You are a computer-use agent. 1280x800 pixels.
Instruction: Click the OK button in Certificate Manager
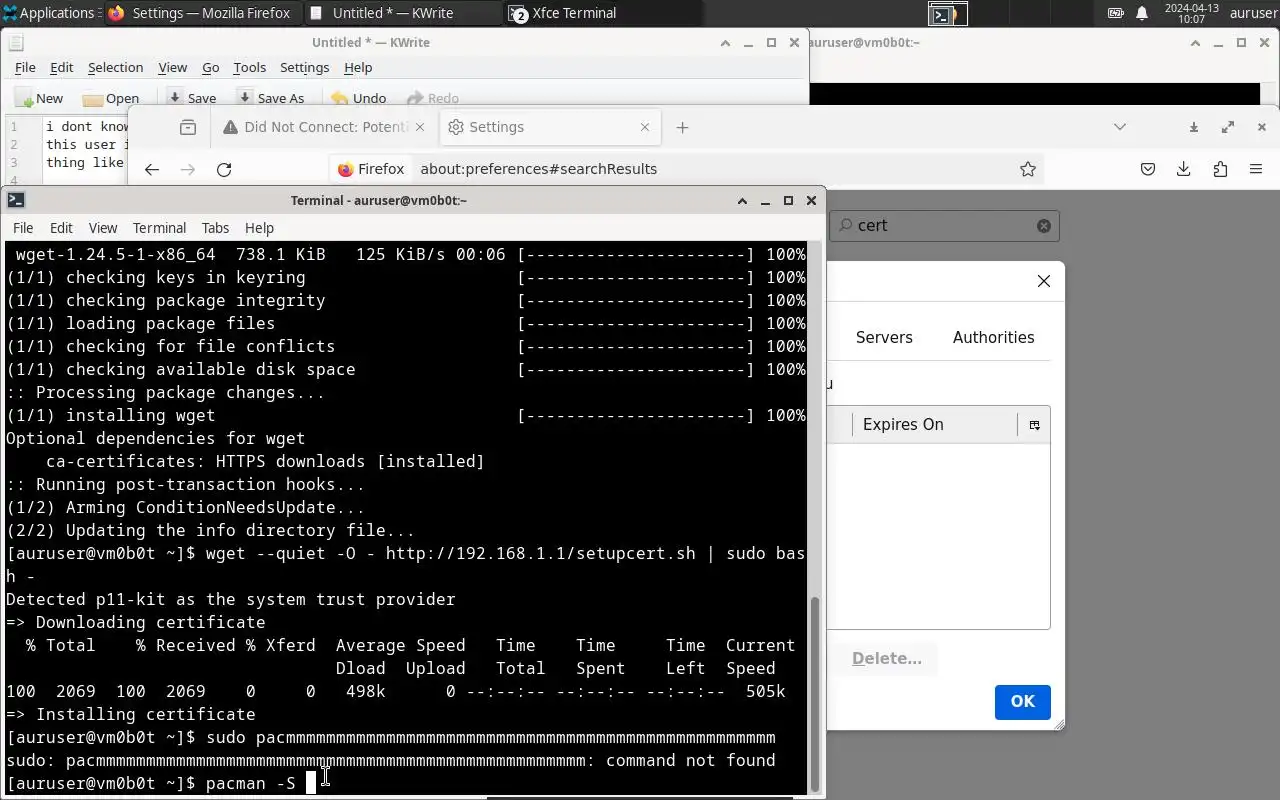(x=1022, y=702)
